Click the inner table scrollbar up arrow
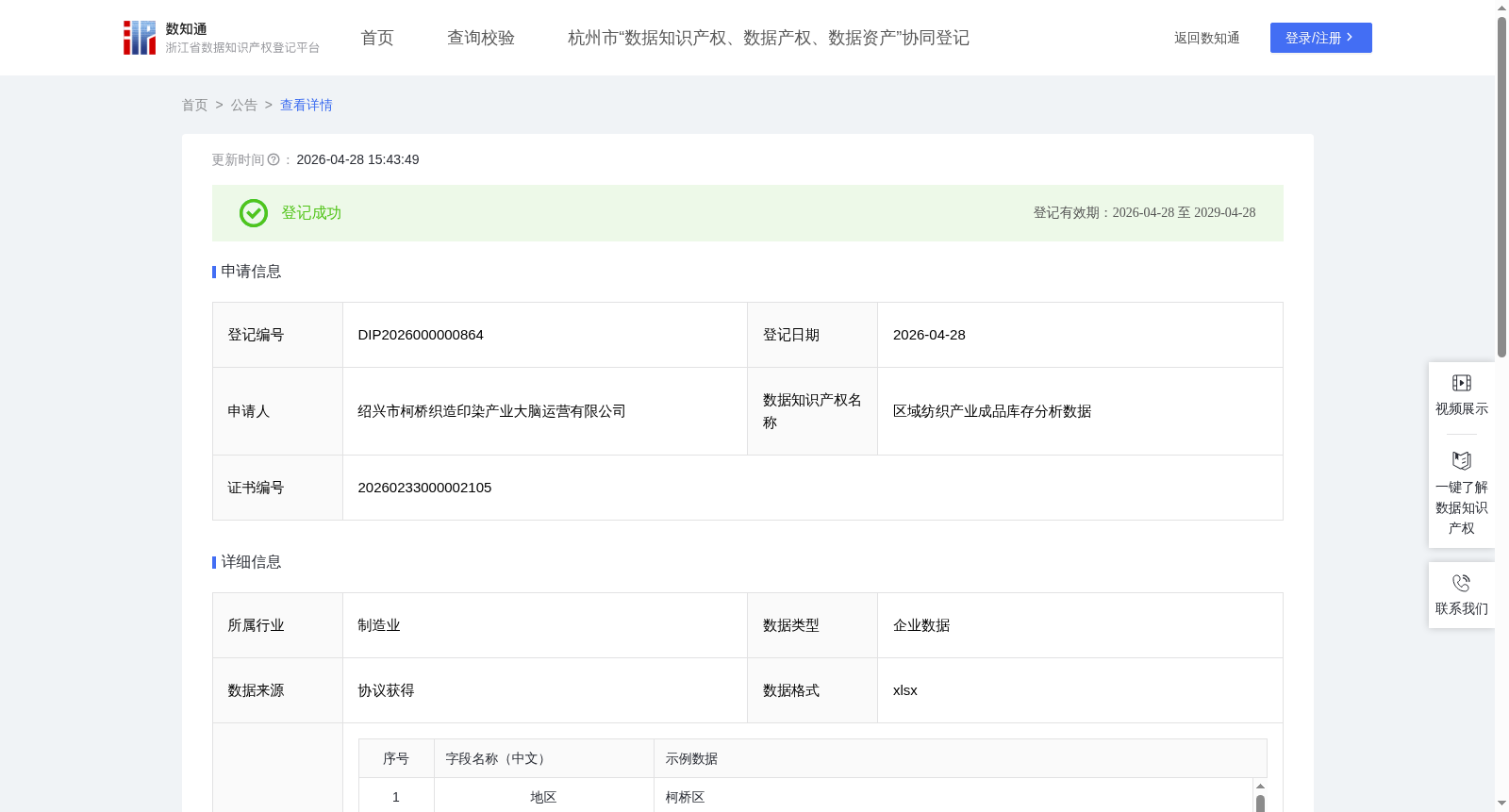The width and height of the screenshot is (1509, 812). [x=1260, y=786]
